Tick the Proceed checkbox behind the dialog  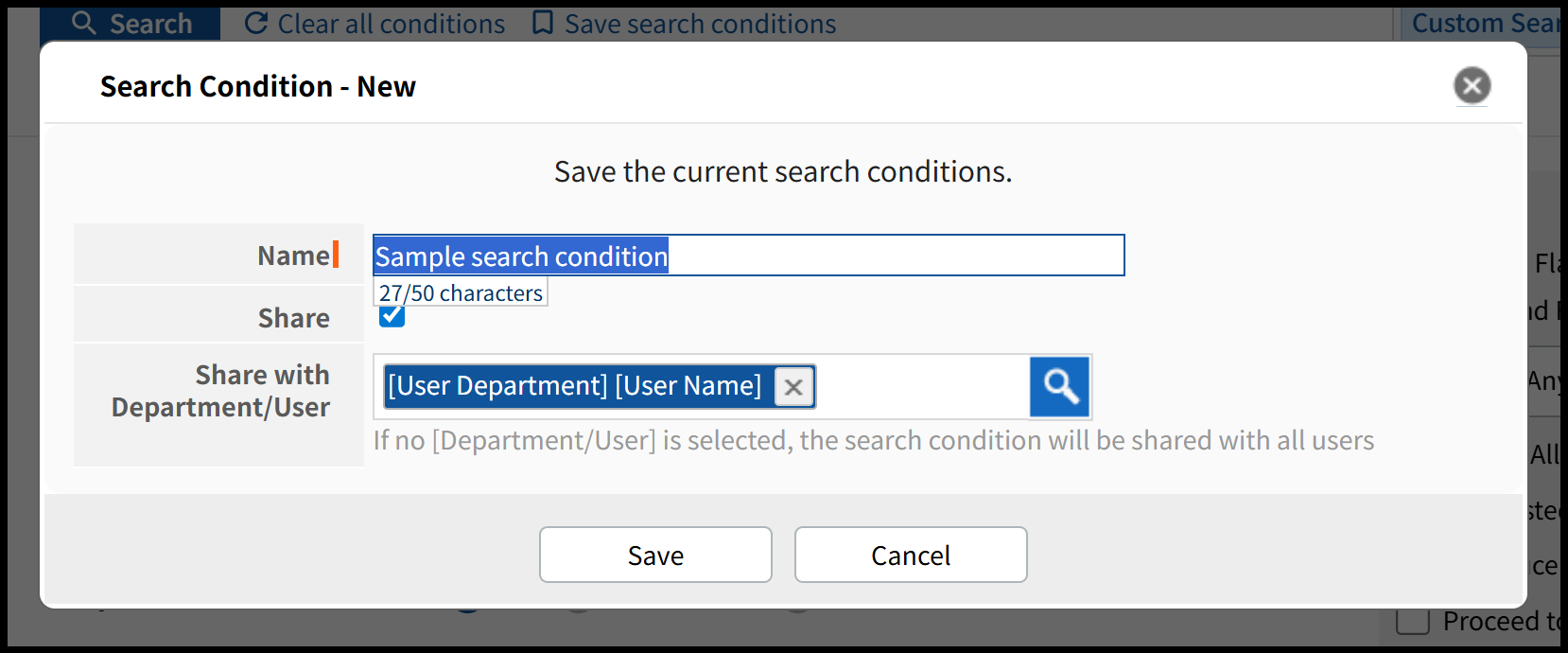(1412, 622)
